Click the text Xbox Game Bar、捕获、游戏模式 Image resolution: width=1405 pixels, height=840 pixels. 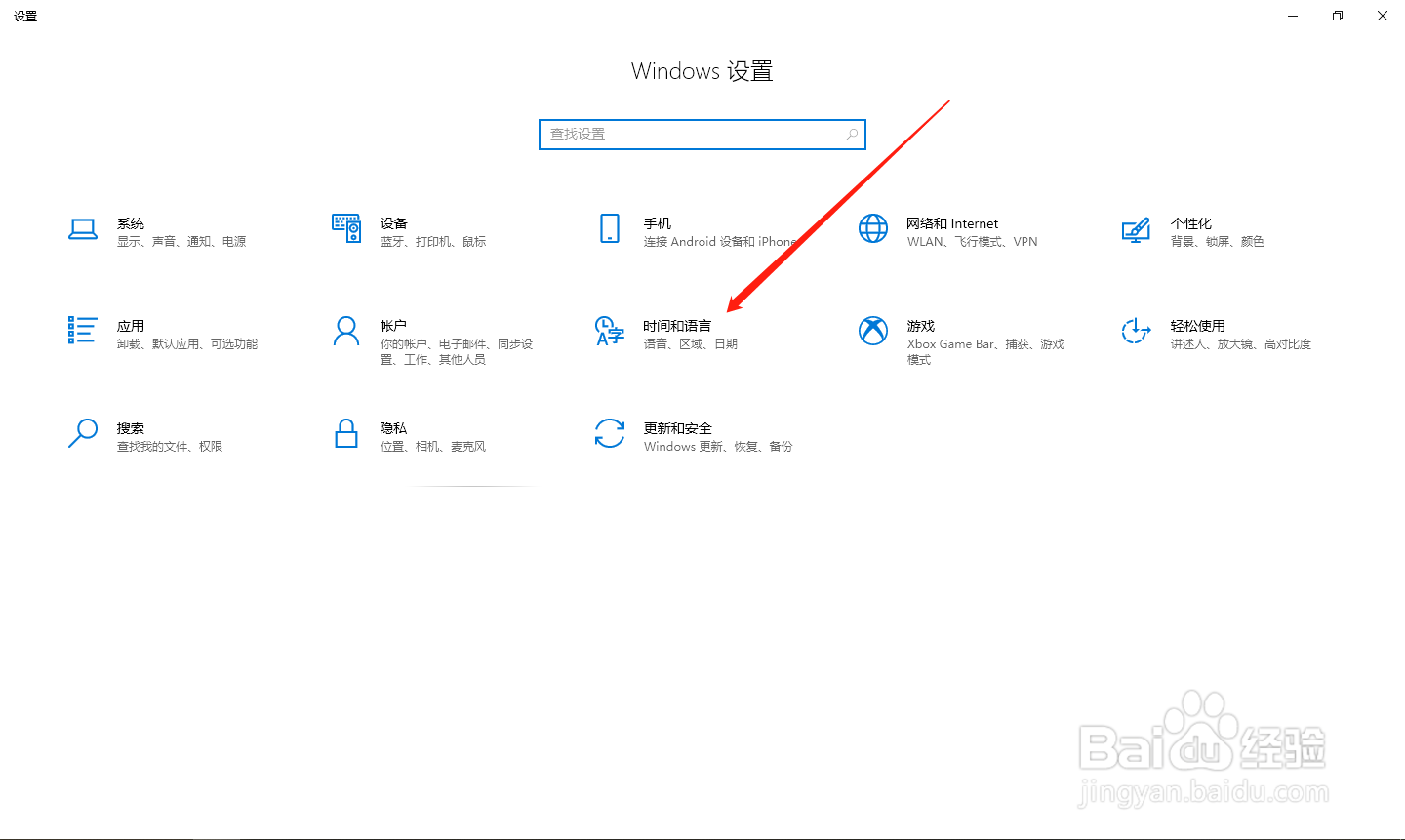point(985,352)
